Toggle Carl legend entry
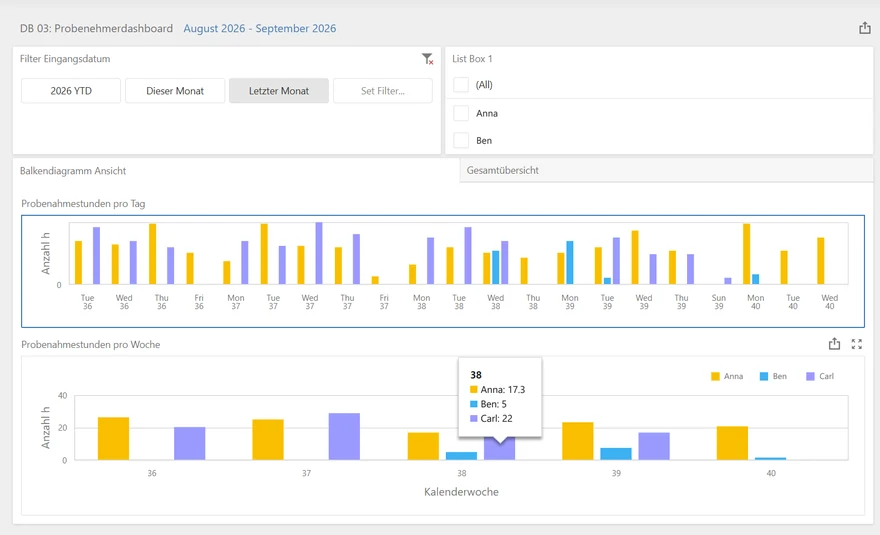Viewport: 880px width, 535px height. pyautogui.click(x=820, y=376)
